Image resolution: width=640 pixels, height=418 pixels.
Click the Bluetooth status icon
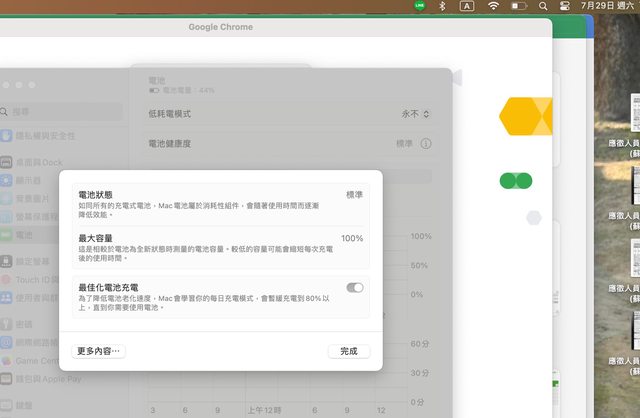coord(443,6)
